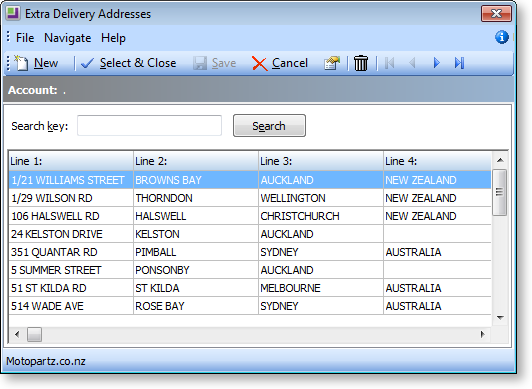Viewport: 532px width, 389px height.
Task: Click the horizontal scrollbar right arrow
Action: click(x=482, y=335)
